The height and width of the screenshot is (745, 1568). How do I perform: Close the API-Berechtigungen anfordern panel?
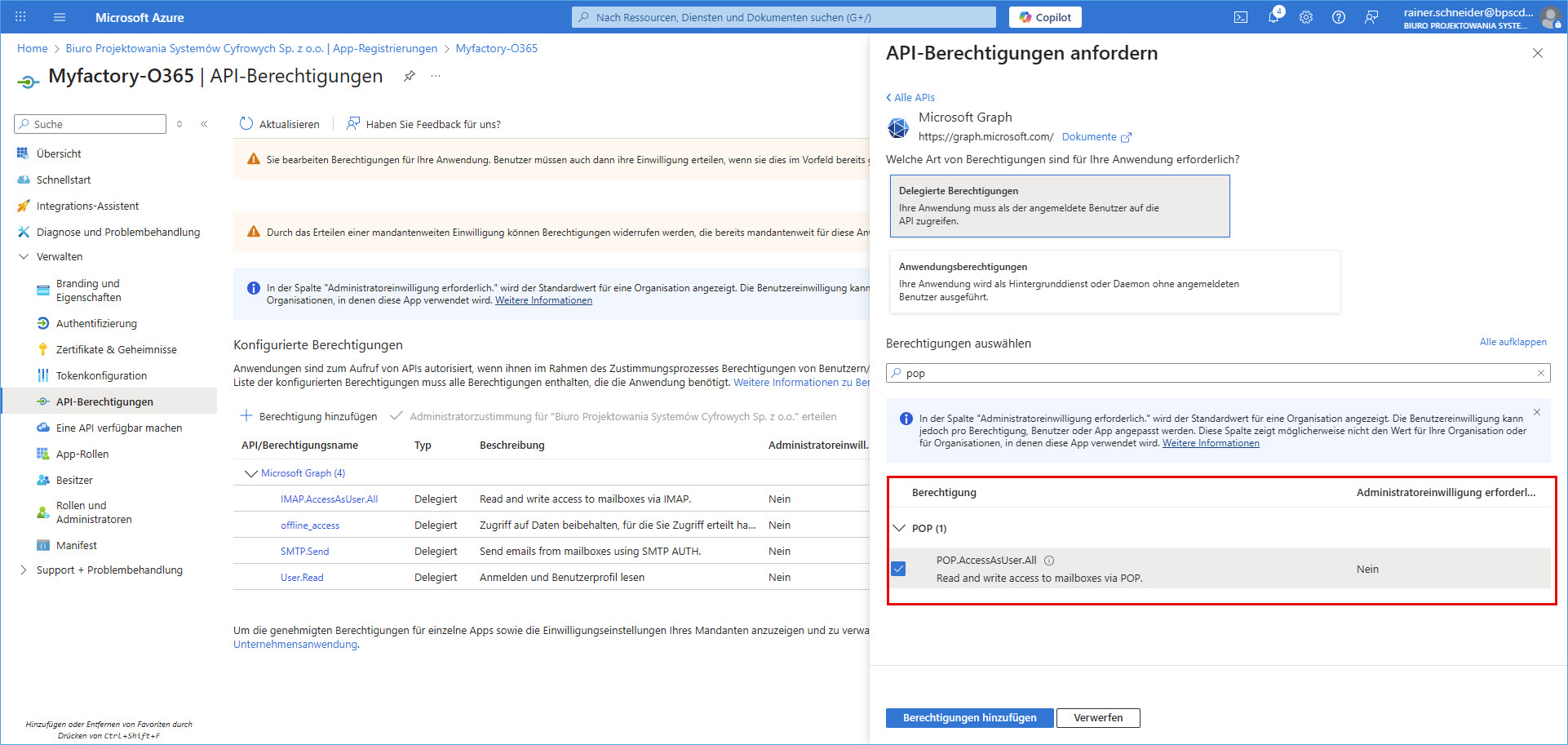coord(1538,53)
